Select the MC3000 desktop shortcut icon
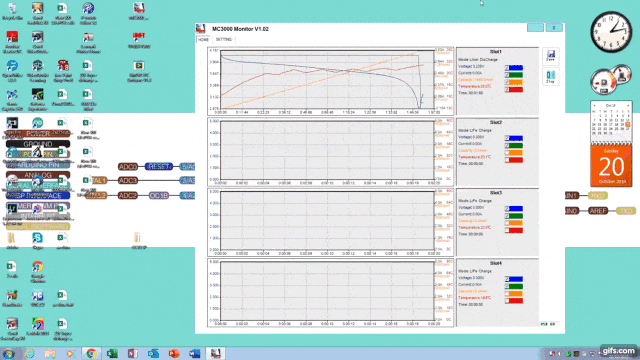This screenshot has height=360, width=640. click(139, 11)
